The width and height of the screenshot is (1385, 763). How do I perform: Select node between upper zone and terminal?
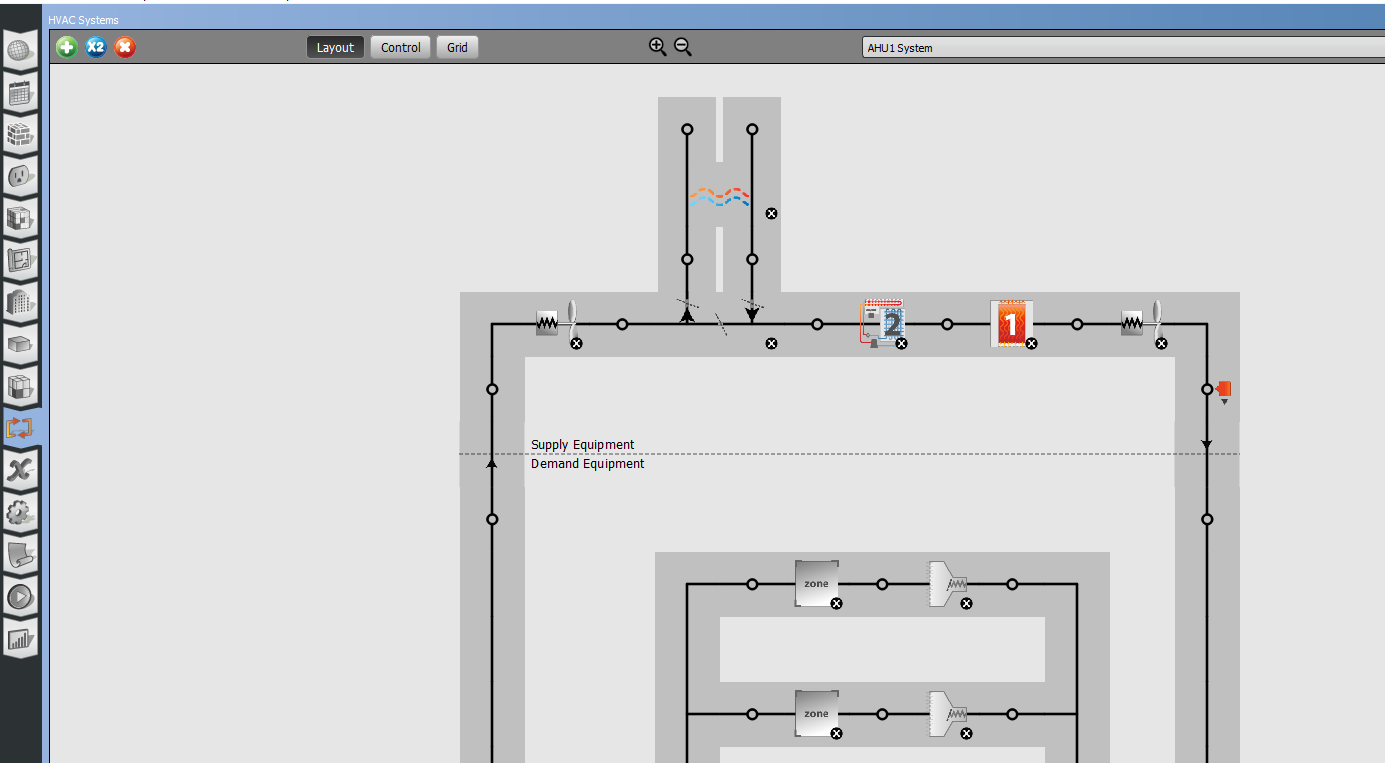(x=882, y=584)
